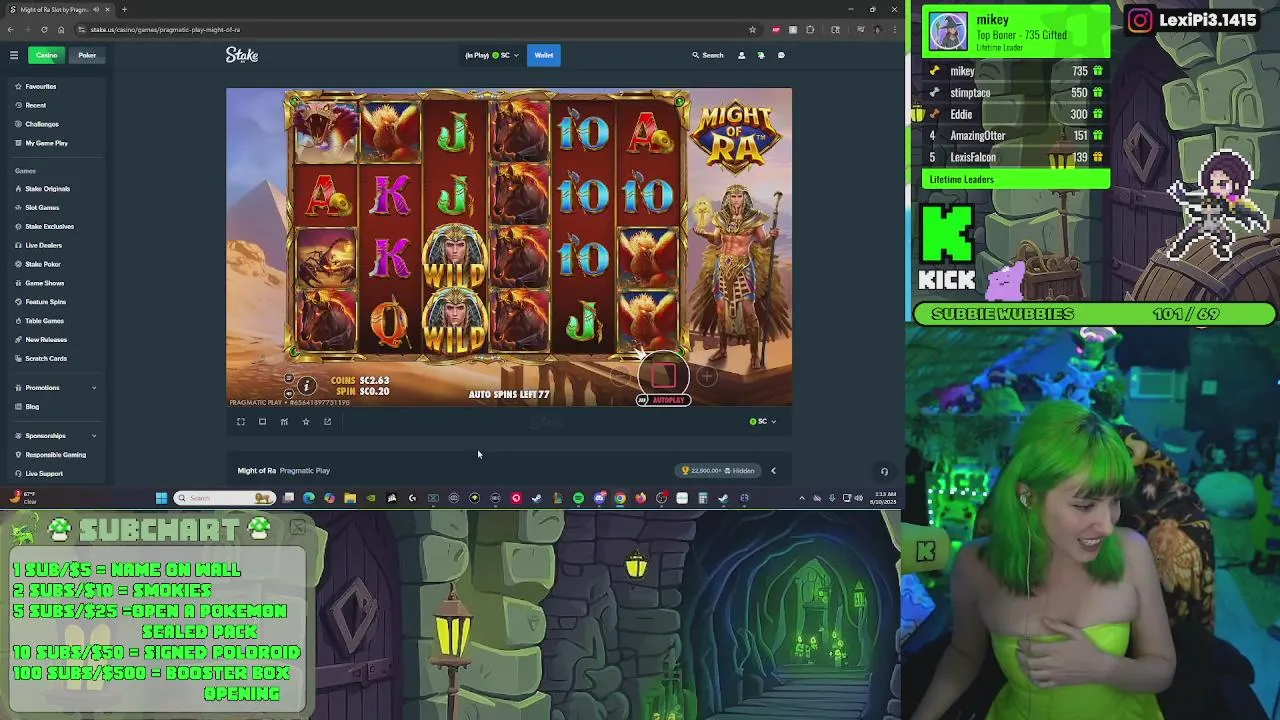
Task: Expand the Sponsorships section
Action: pyautogui.click(x=56, y=435)
